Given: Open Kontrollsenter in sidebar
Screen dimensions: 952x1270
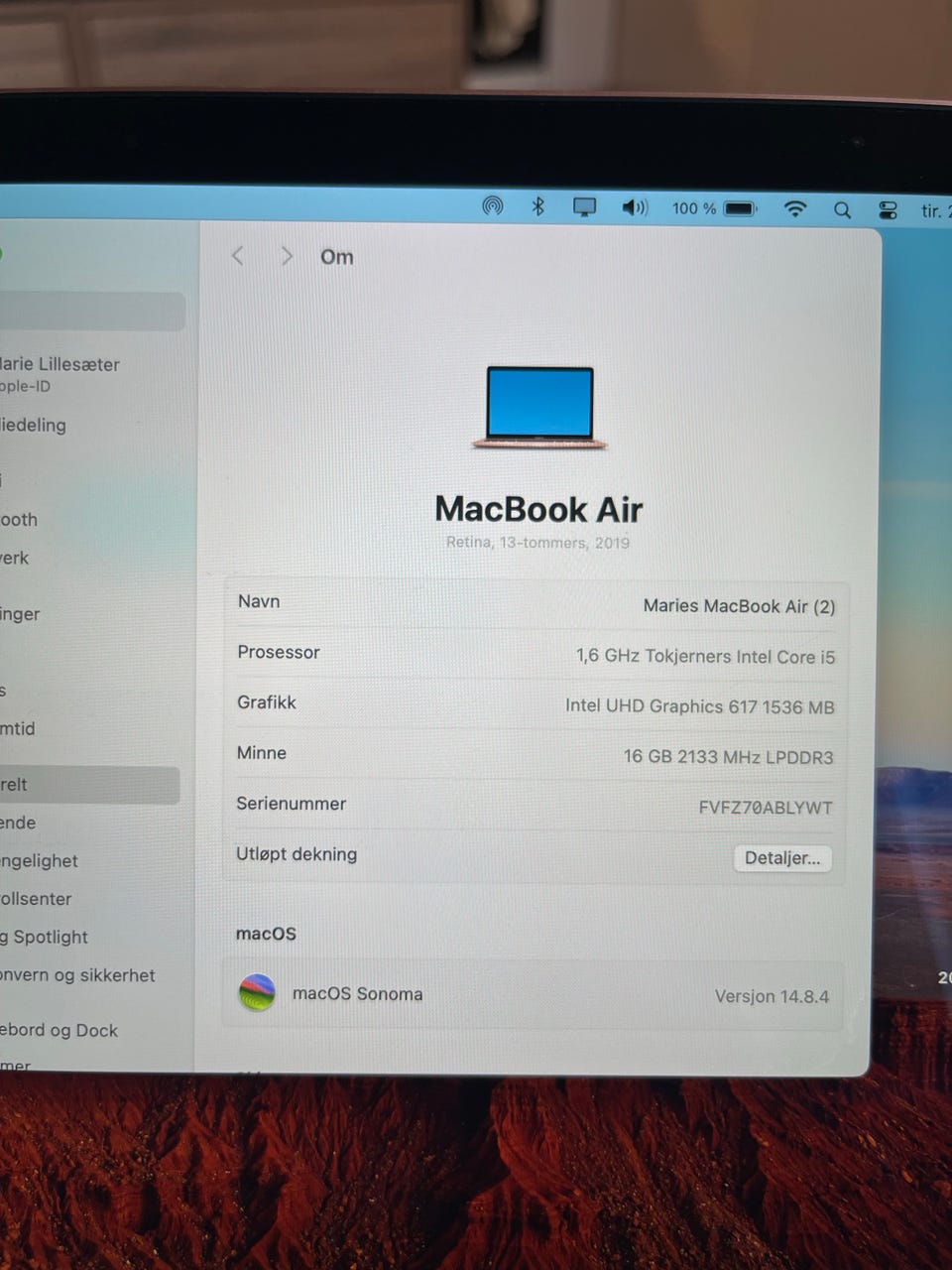Looking at the screenshot, I should click(x=37, y=899).
